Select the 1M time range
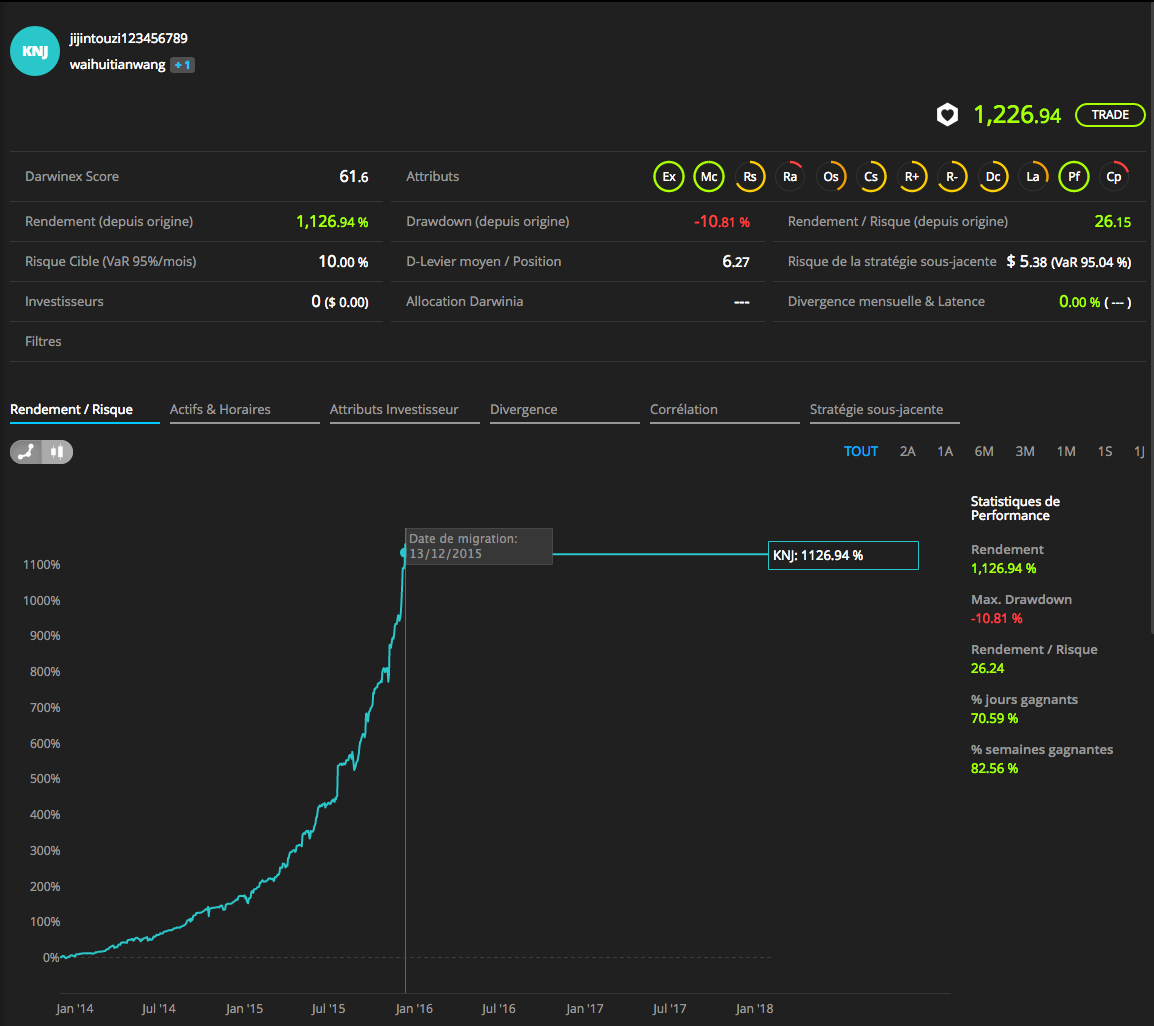Viewport: 1154px width, 1026px height. point(1066,451)
